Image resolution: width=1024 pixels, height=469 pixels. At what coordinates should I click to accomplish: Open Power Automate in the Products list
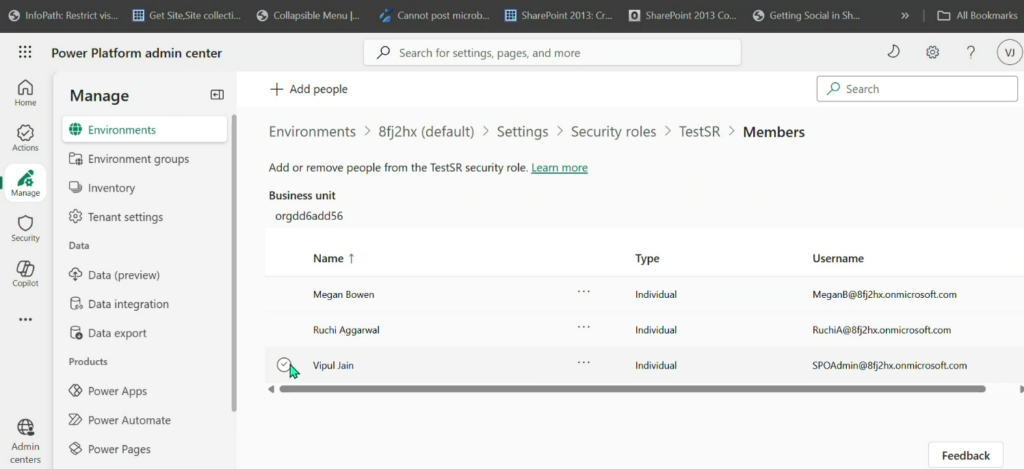click(129, 420)
